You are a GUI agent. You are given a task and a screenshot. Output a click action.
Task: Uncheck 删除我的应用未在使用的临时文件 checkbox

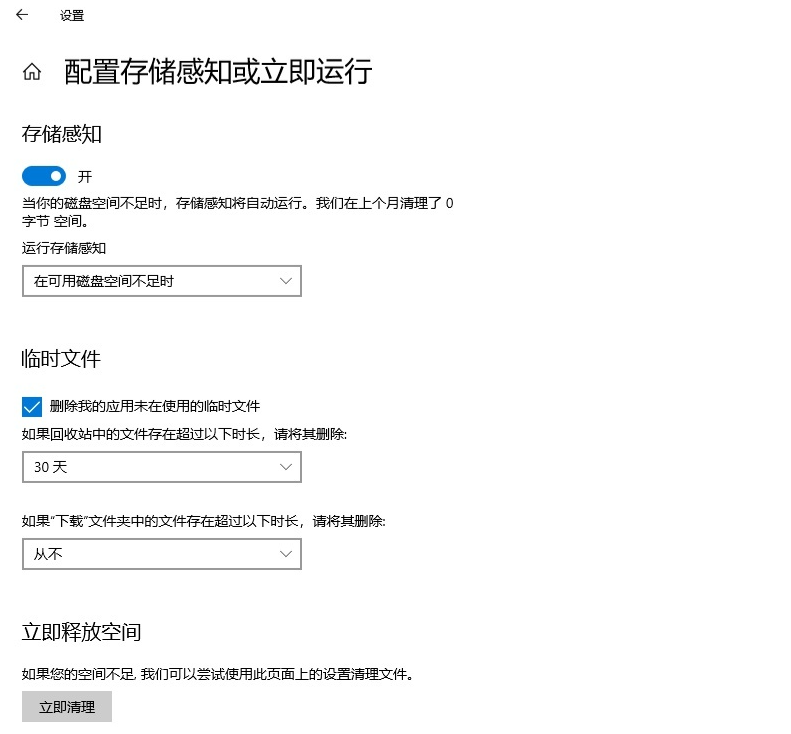[32, 407]
